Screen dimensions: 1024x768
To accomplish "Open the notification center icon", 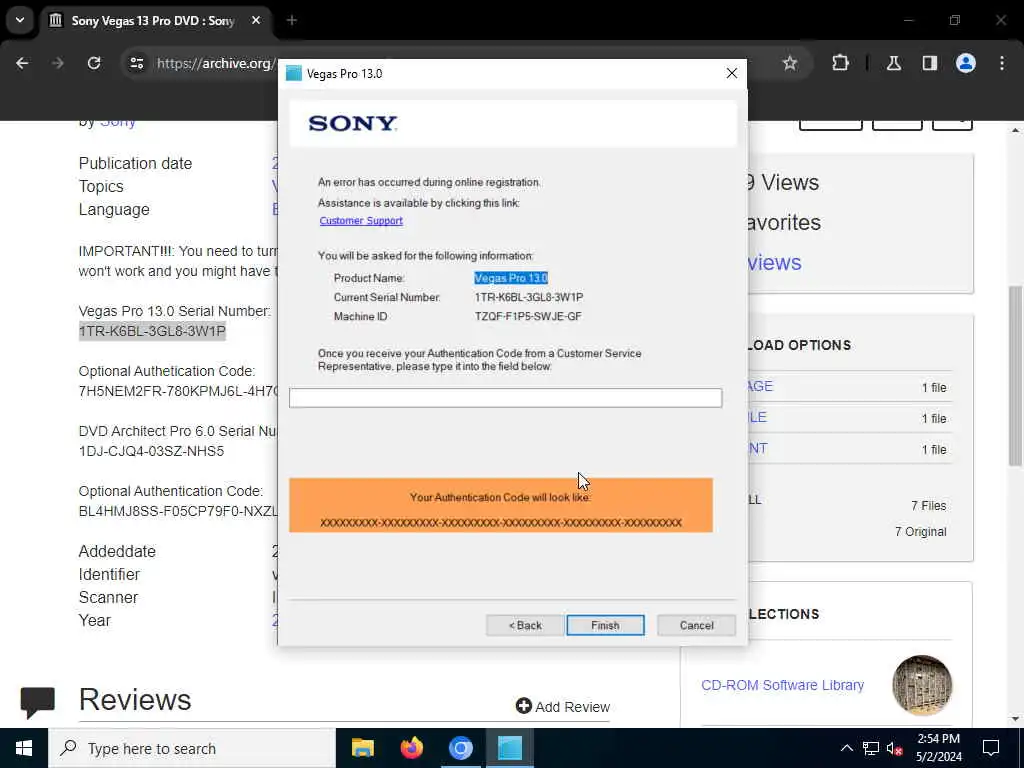I will pyautogui.click(x=991, y=748).
